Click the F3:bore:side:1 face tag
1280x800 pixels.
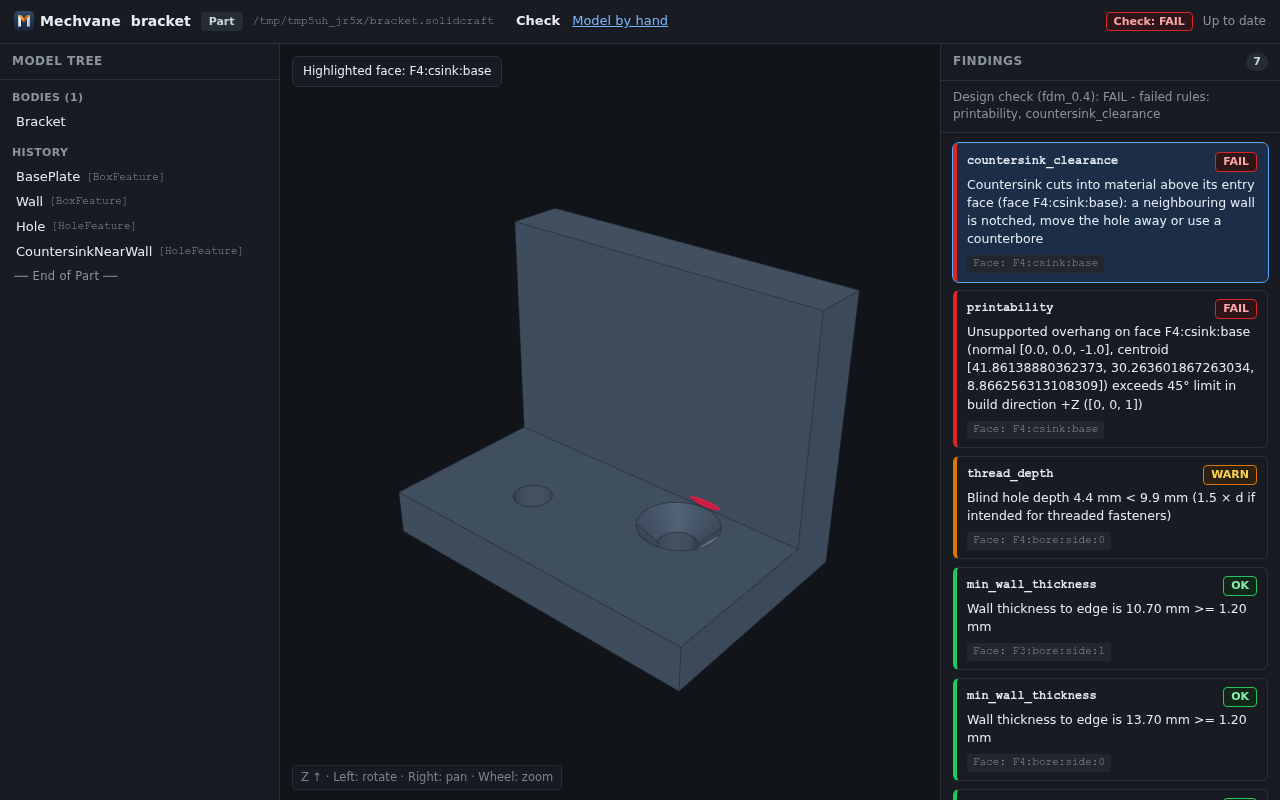coord(1038,652)
